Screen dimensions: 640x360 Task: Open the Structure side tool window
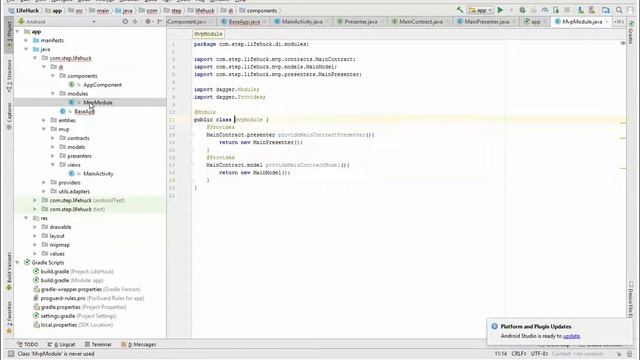(x=9, y=76)
